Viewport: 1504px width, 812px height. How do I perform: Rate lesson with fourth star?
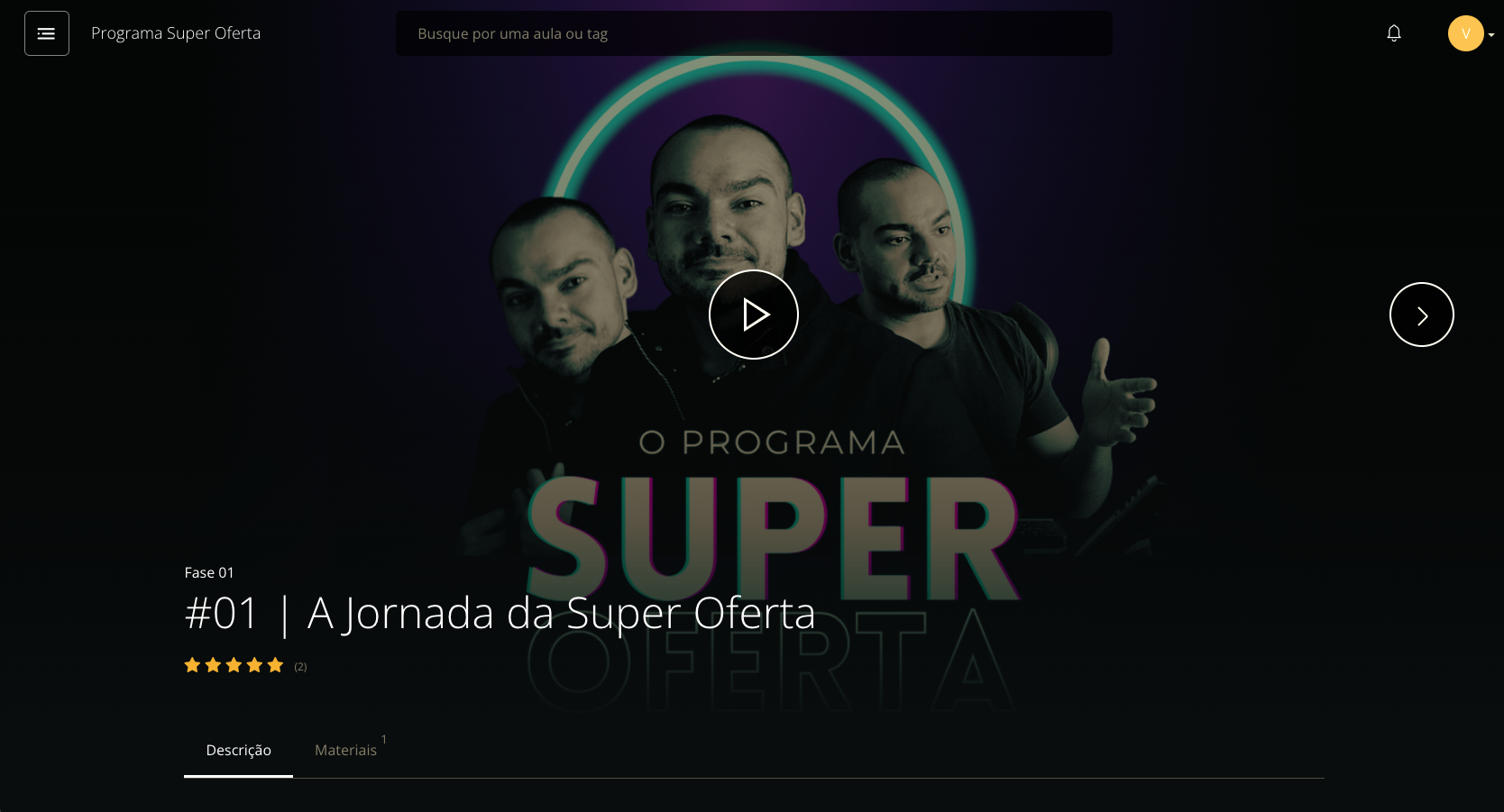[254, 665]
